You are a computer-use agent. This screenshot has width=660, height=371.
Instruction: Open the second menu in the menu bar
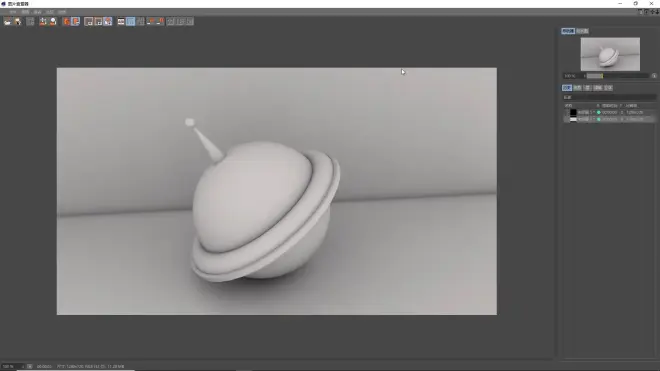point(25,12)
